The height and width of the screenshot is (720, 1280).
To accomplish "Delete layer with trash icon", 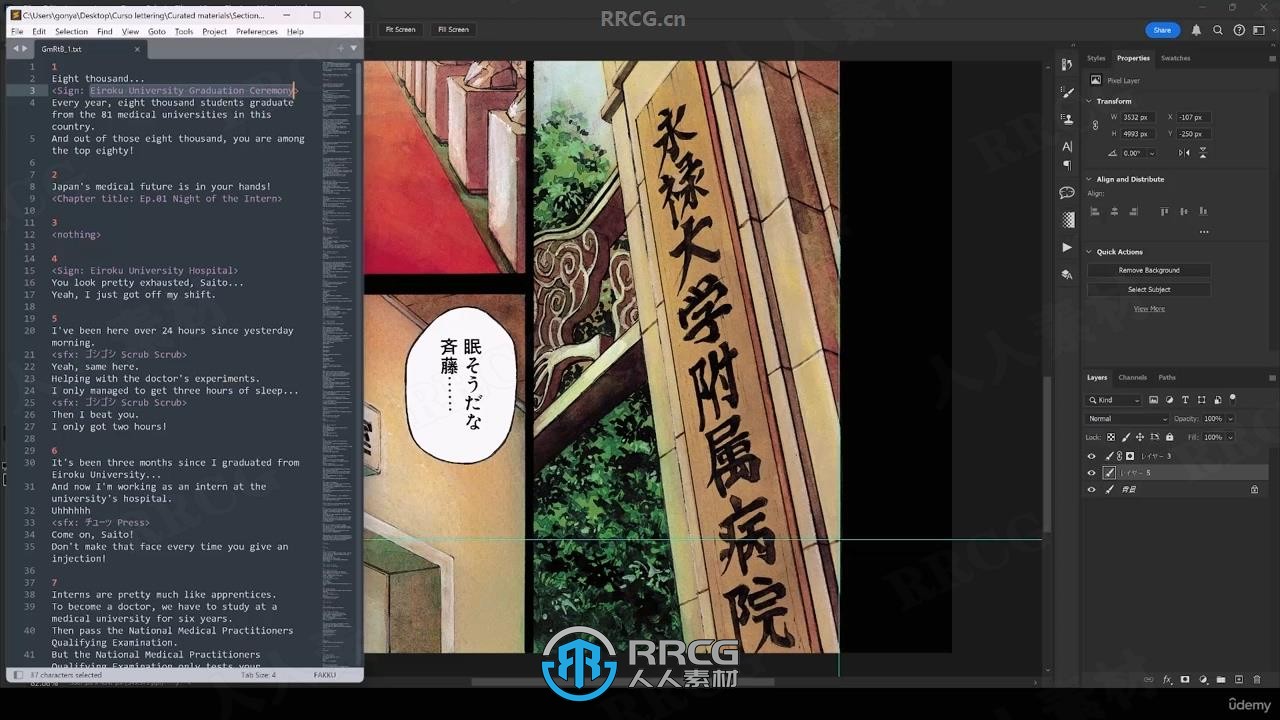I will coord(1257,680).
